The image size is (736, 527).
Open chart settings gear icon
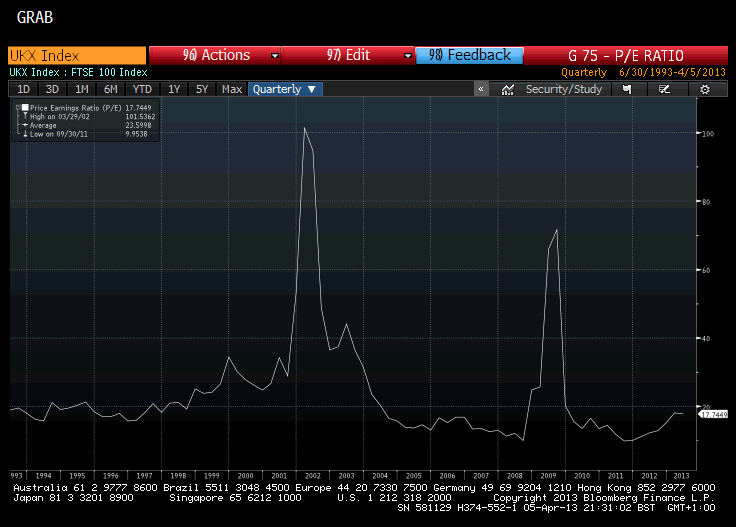[705, 89]
